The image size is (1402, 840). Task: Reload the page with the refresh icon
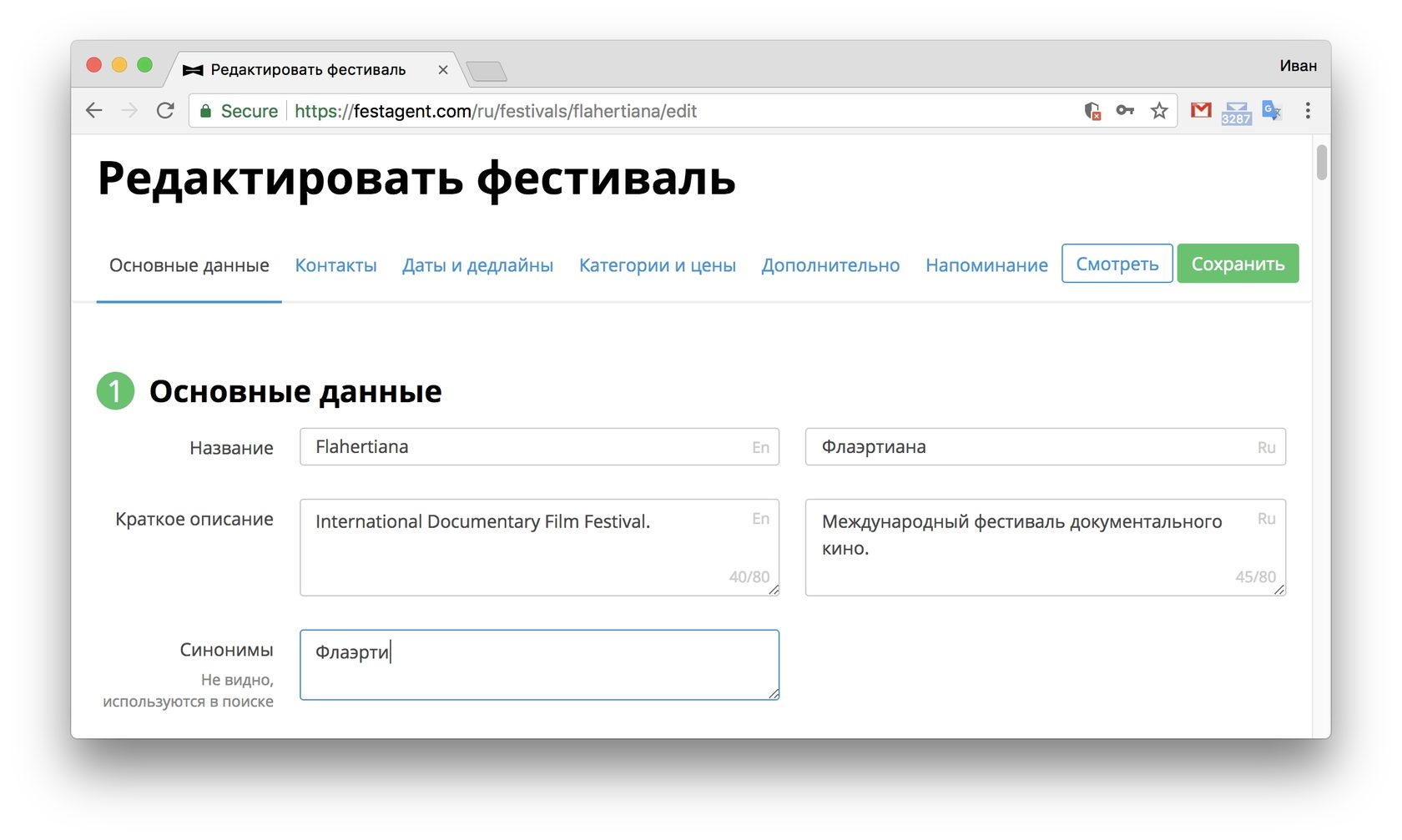point(165,111)
